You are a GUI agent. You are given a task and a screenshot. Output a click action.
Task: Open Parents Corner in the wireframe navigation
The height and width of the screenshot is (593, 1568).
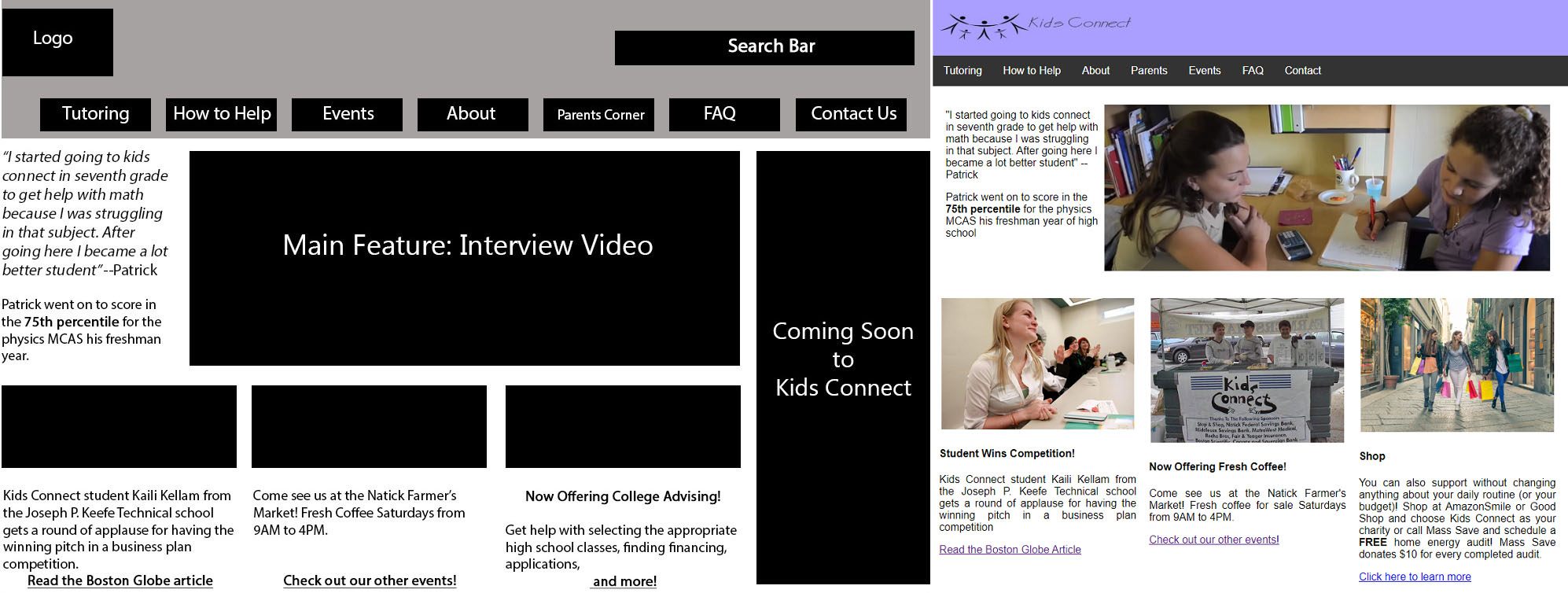pos(598,115)
